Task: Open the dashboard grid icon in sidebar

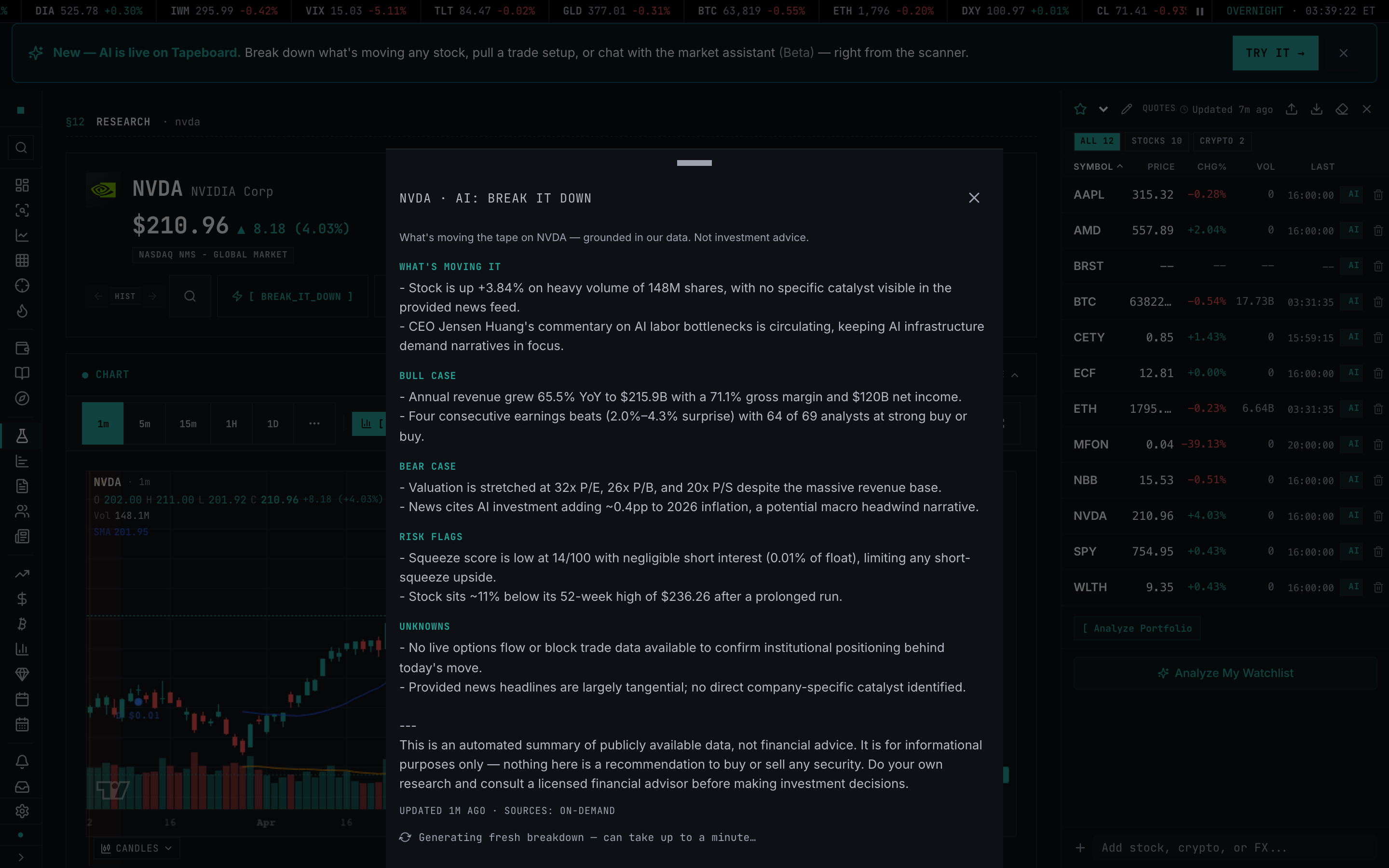Action: (22, 185)
